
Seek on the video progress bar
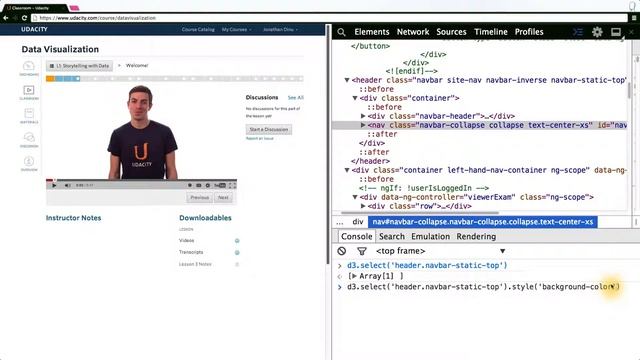click(x=141, y=180)
